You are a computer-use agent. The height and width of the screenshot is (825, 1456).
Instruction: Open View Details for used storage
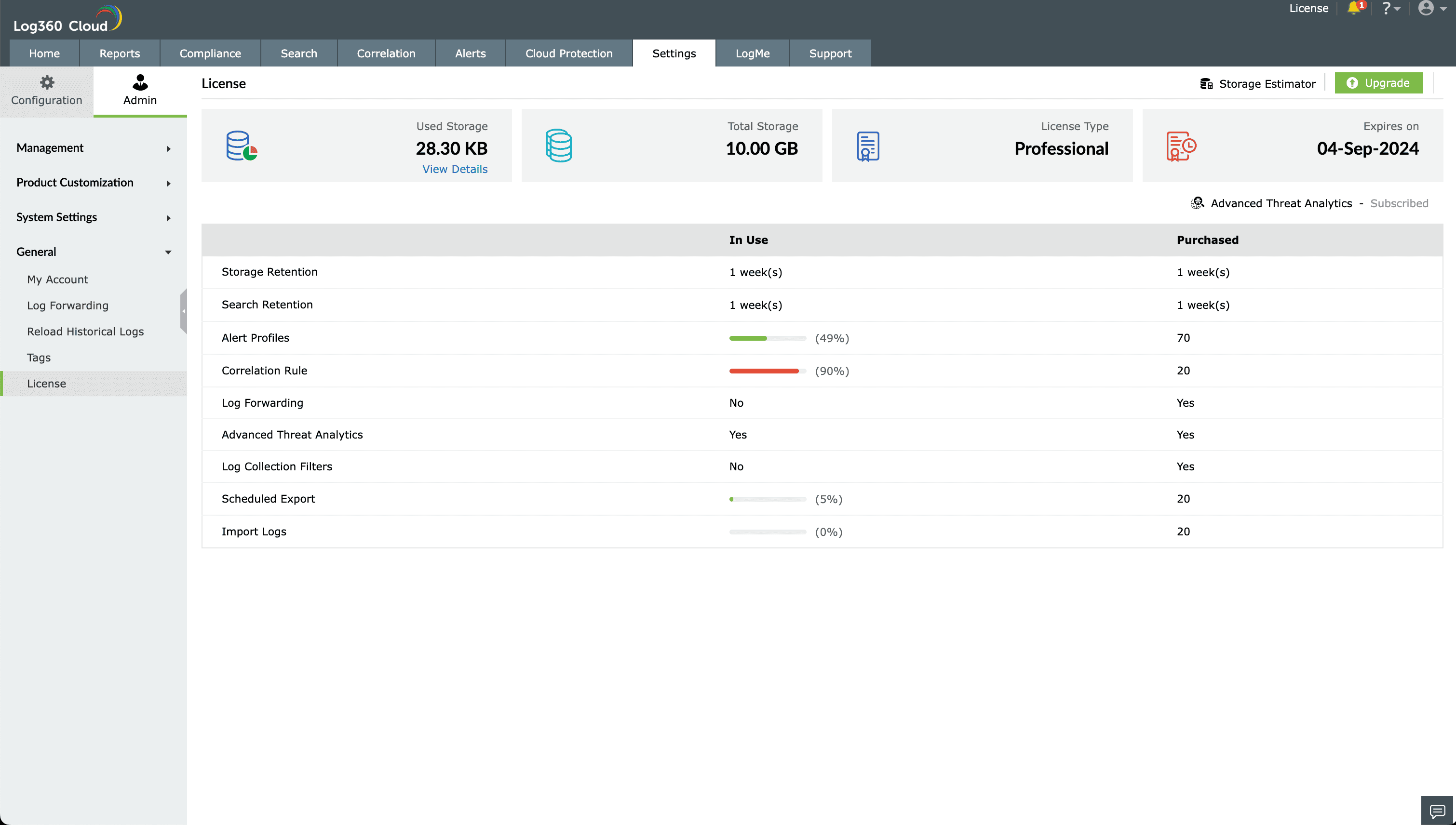click(455, 169)
